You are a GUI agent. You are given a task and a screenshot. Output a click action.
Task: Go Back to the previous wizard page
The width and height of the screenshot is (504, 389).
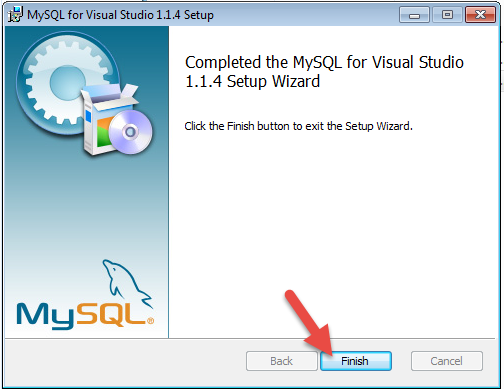[282, 361]
